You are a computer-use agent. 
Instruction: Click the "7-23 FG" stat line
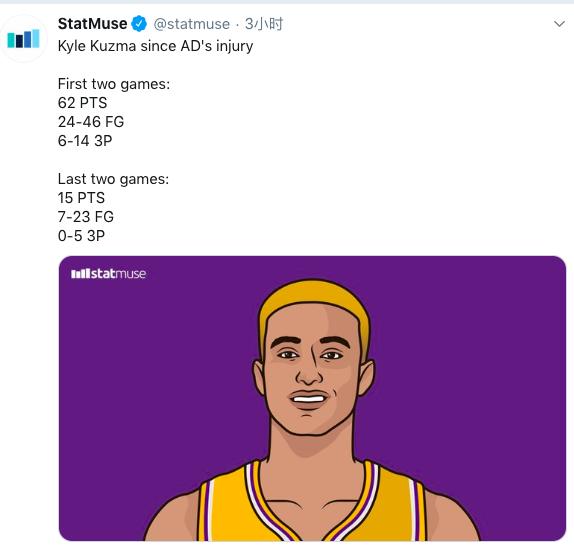click(x=86, y=217)
